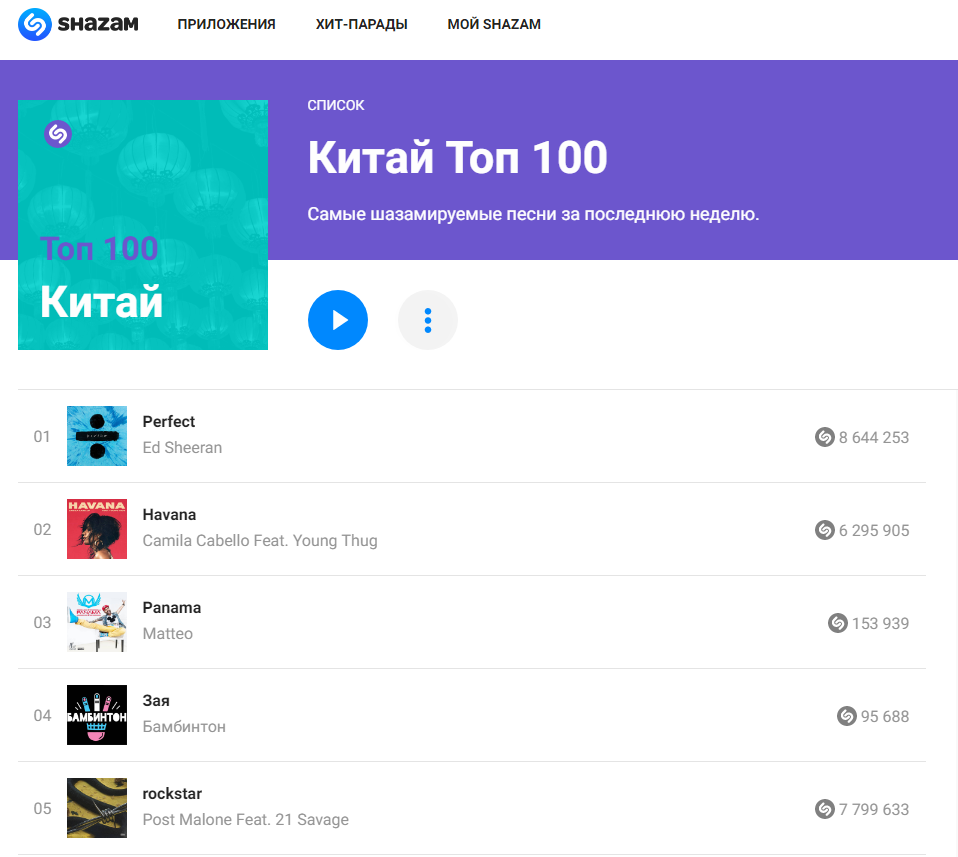The height and width of the screenshot is (857, 958).
Task: Open the Perfect song title link
Action: pos(169,421)
